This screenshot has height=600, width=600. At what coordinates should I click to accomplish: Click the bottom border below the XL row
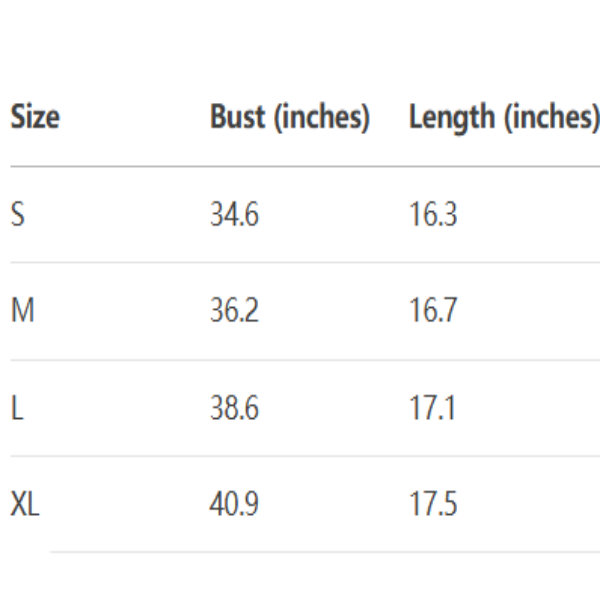click(320, 551)
